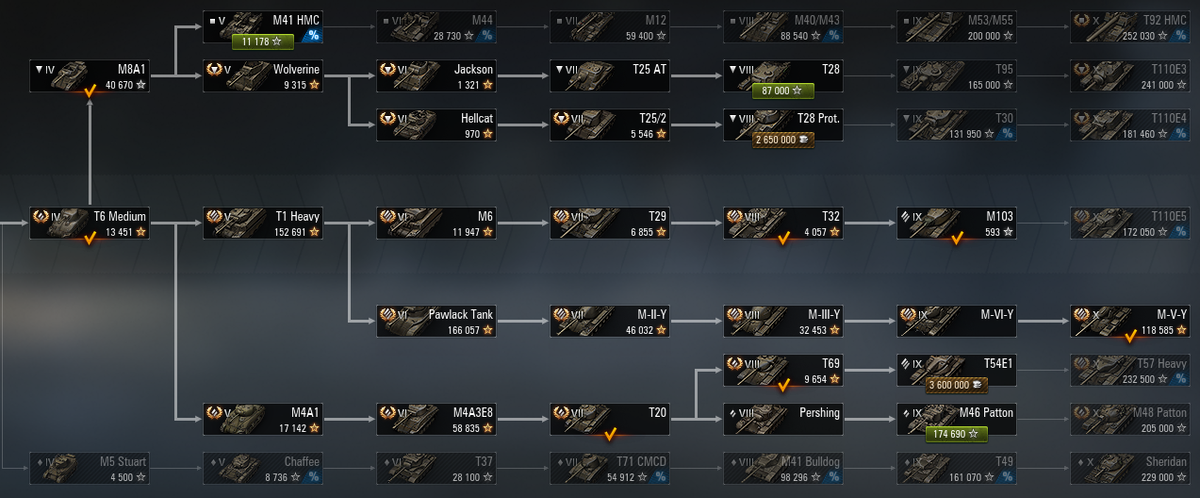Click the orange checkmark under M103
1200x498 pixels.
(x=957, y=238)
